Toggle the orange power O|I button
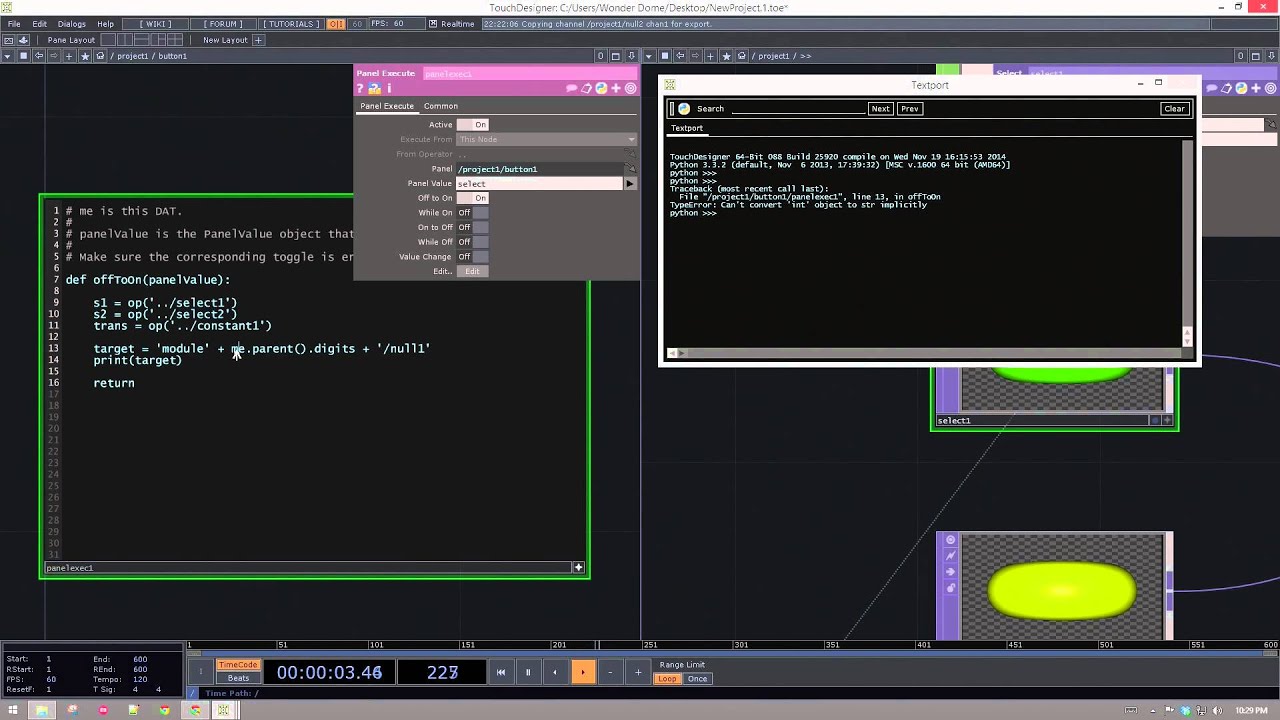Viewport: 1280px width, 720px height. (x=336, y=24)
